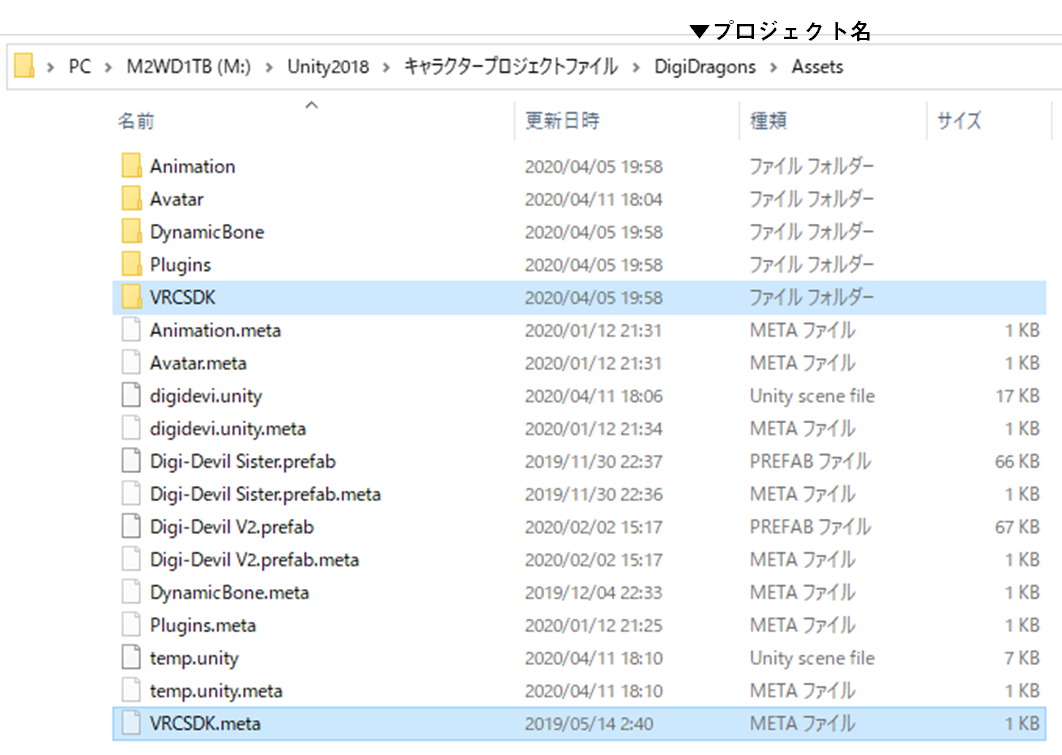Expand the chevron after PC in breadcrumb
Screen dimensions: 1062x755
pyautogui.click(x=108, y=67)
